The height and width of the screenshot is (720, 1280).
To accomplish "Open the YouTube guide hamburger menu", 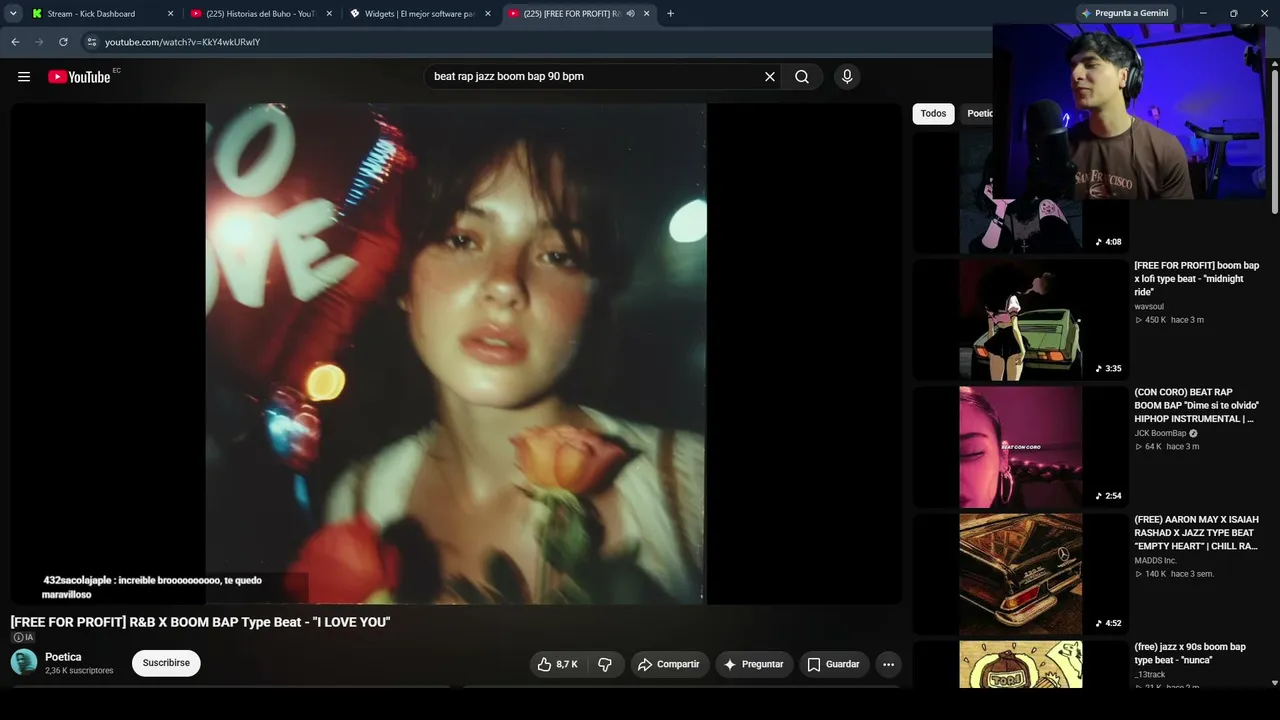I will click(24, 77).
